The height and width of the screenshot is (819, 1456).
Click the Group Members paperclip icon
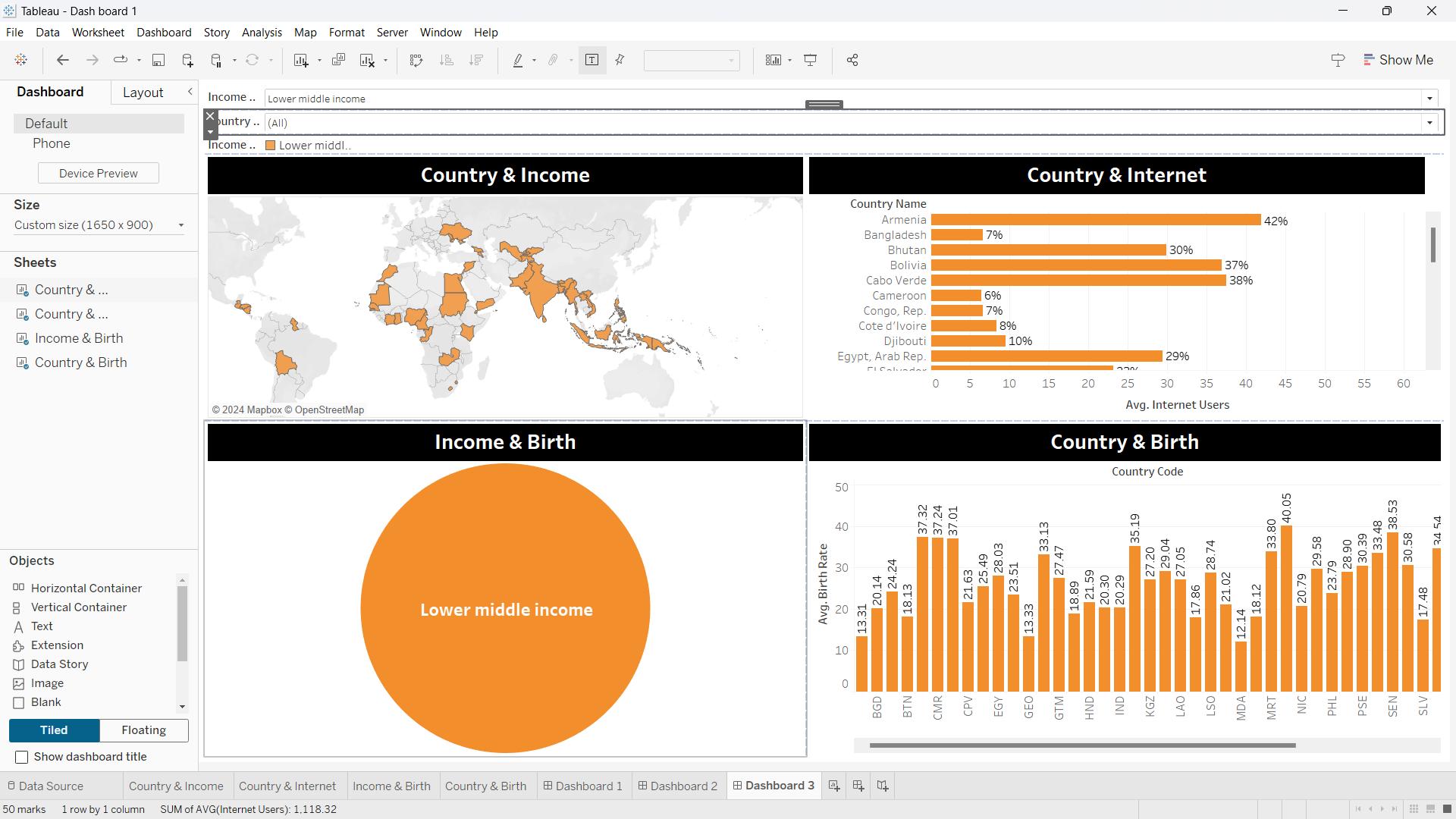pos(554,60)
